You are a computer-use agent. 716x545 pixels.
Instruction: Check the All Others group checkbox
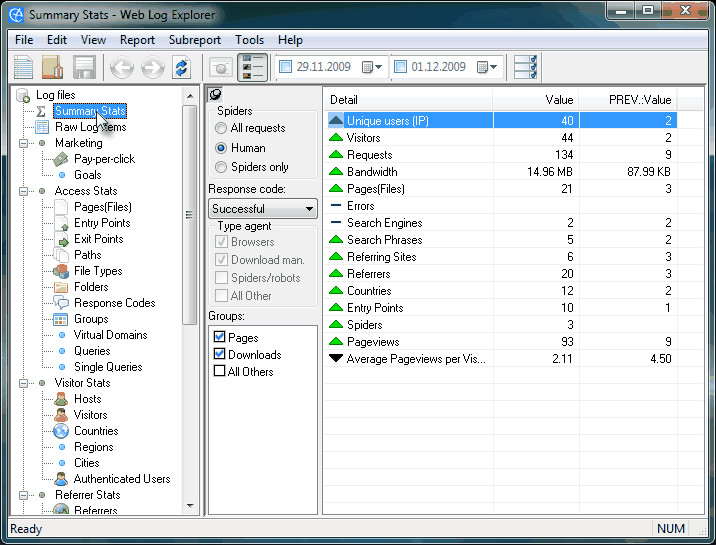219,371
